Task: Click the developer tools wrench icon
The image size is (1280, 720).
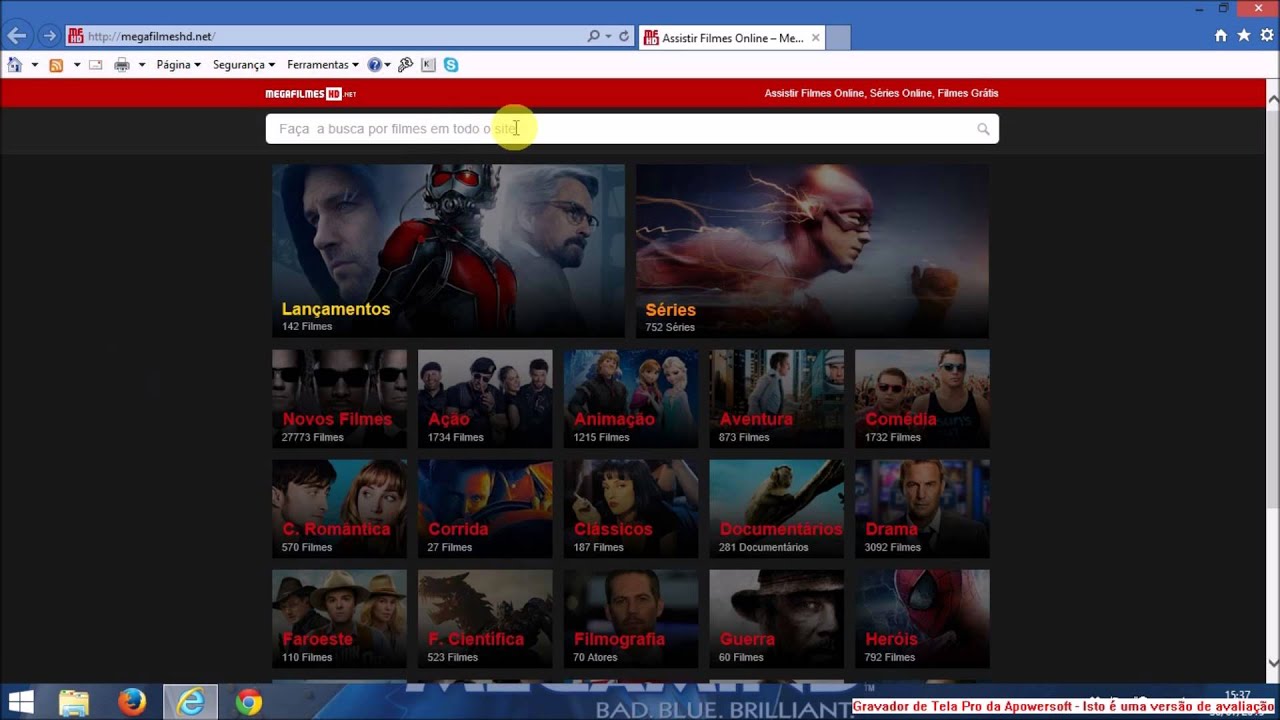Action: [405, 65]
